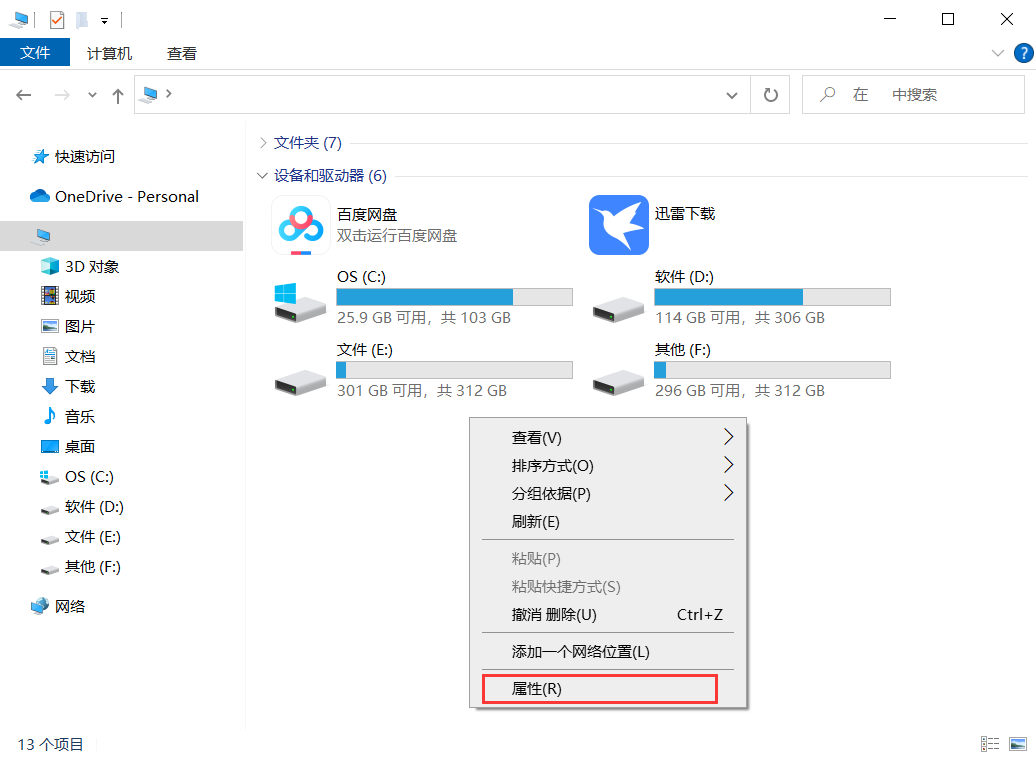Viewport: 1036px width, 757px height.
Task: Click the This PC computer icon in sidebar
Action: pos(43,236)
